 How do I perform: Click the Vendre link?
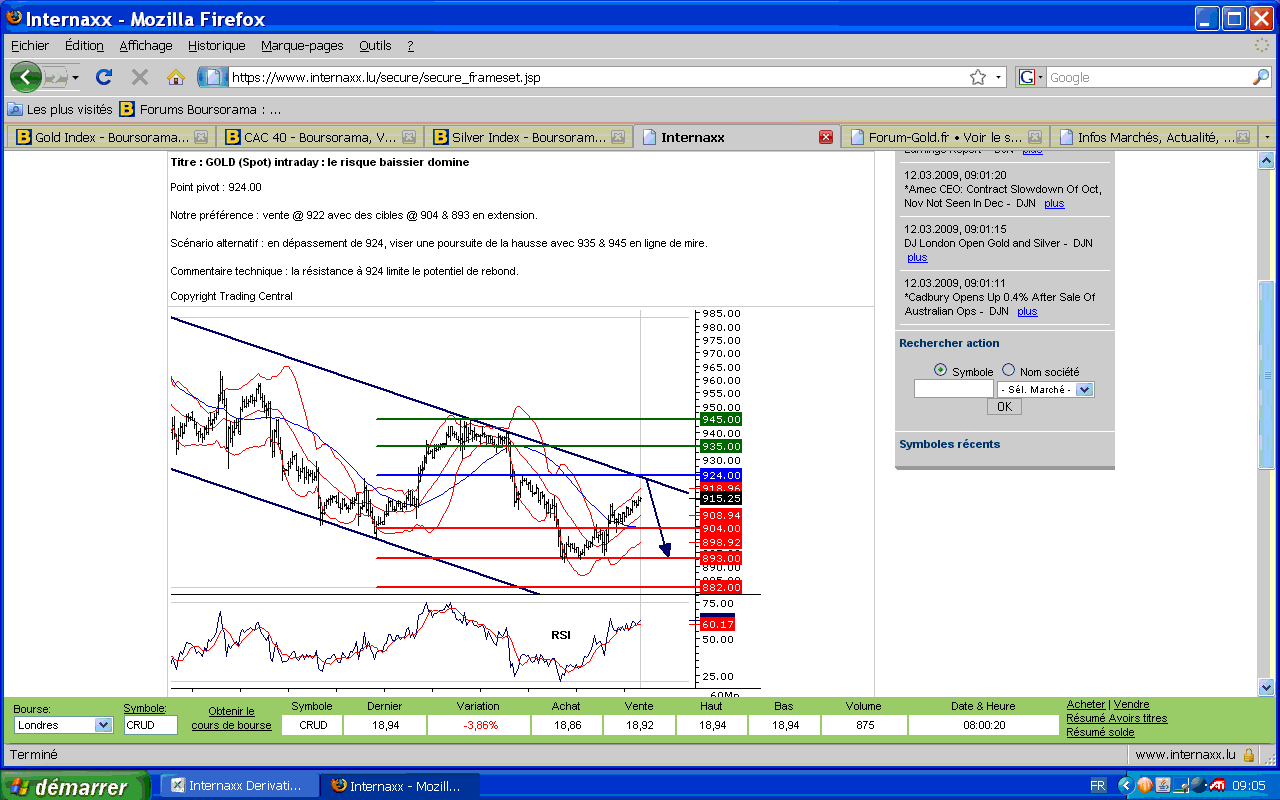pyautogui.click(x=1132, y=705)
